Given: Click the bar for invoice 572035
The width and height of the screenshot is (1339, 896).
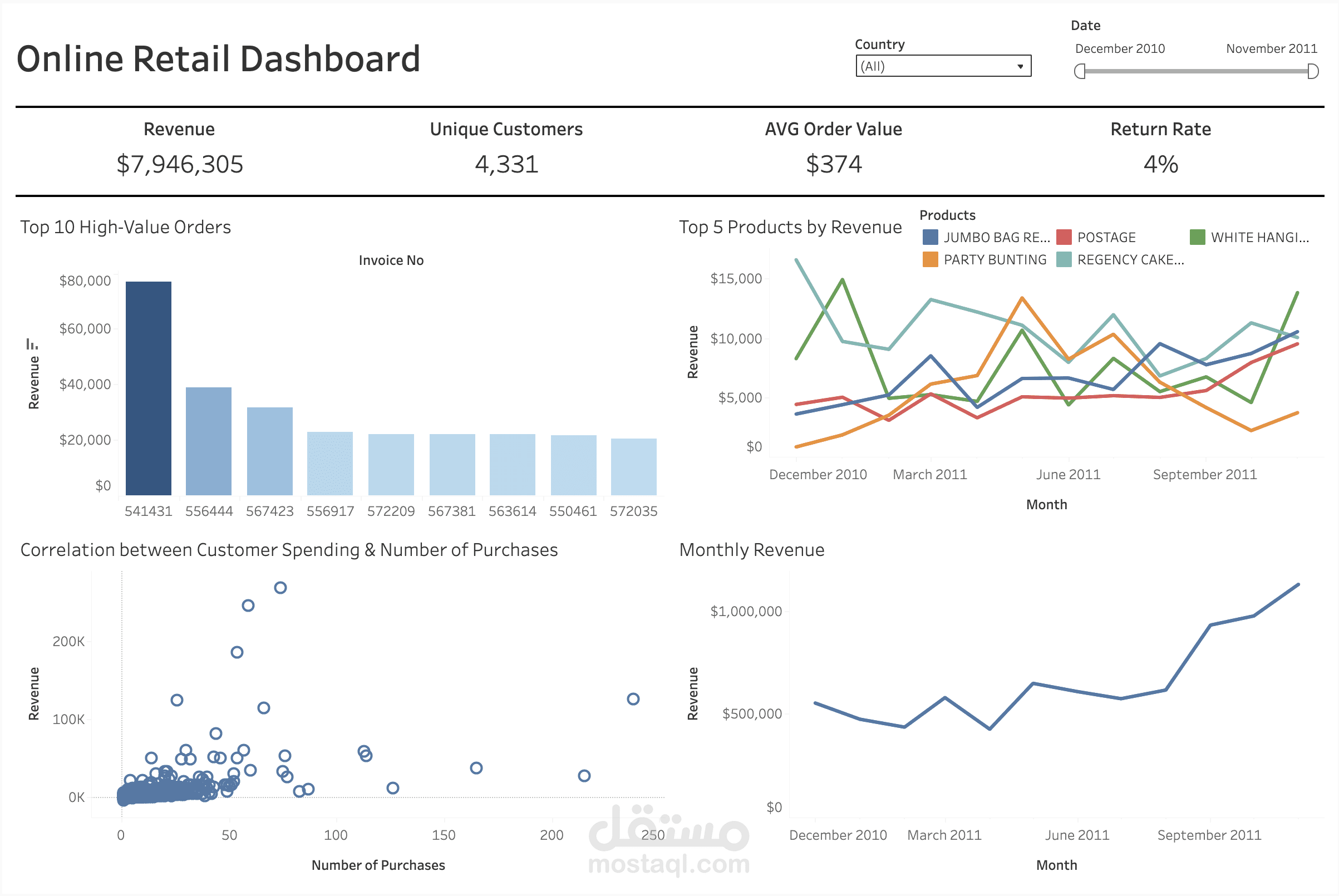Looking at the screenshot, I should [634, 467].
